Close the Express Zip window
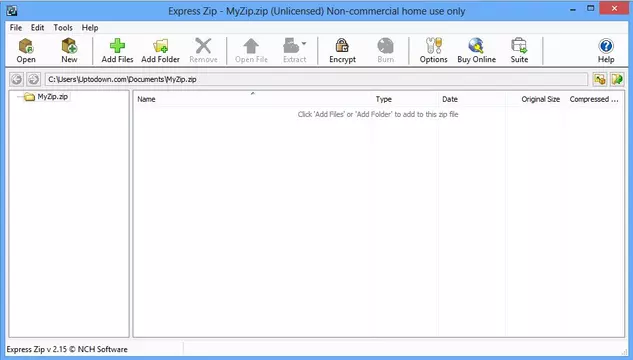633x360 pixels. [x=614, y=8]
